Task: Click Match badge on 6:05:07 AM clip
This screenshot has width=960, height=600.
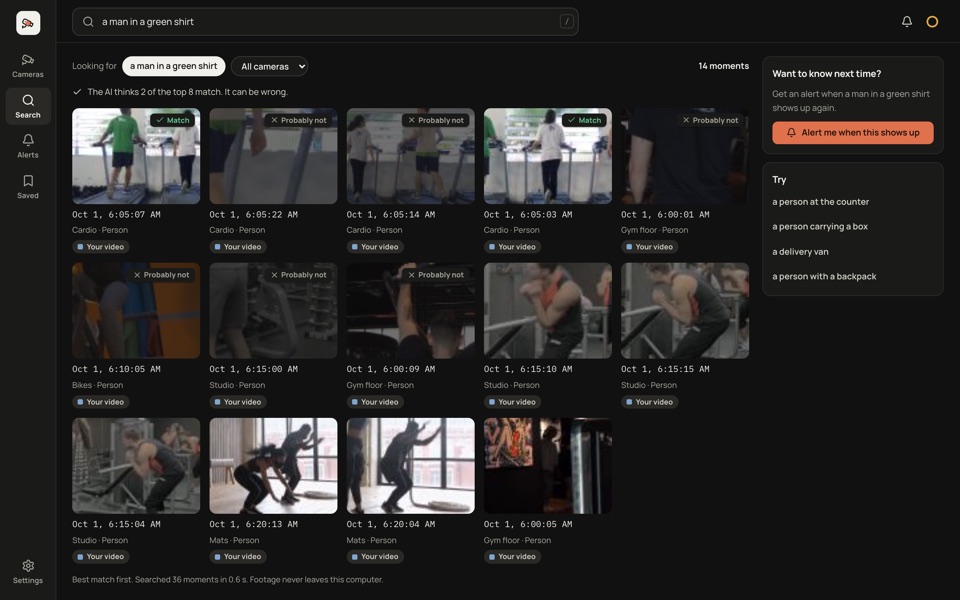Action: click(173, 120)
